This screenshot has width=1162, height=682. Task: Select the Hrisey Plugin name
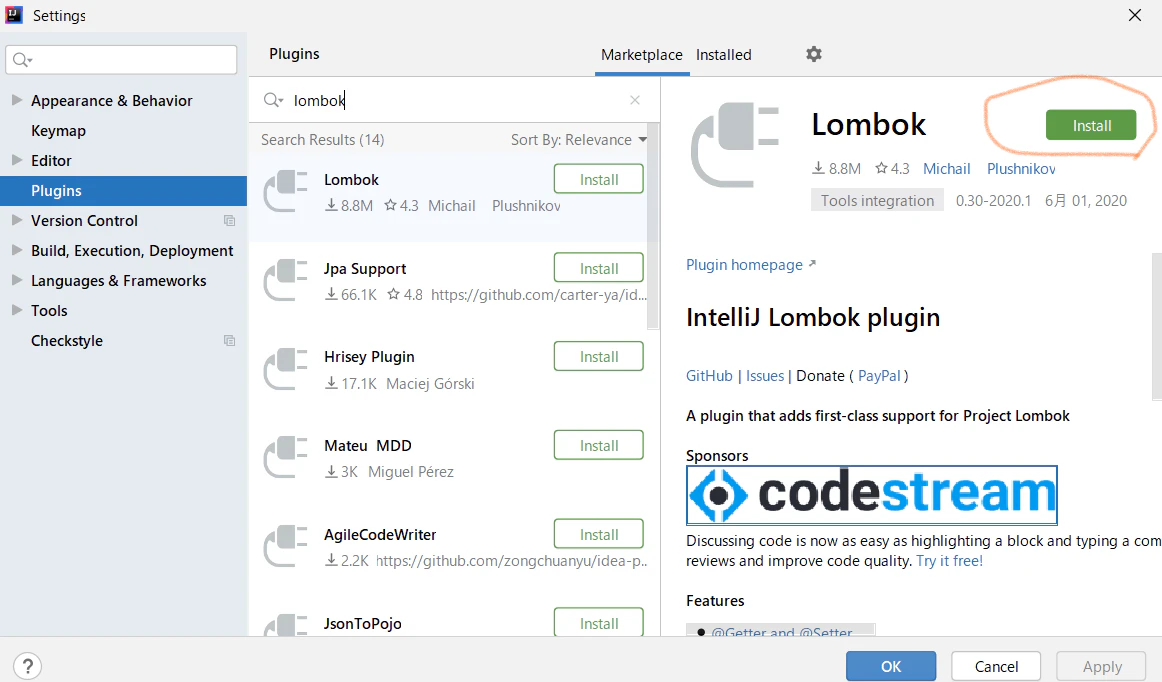(369, 357)
